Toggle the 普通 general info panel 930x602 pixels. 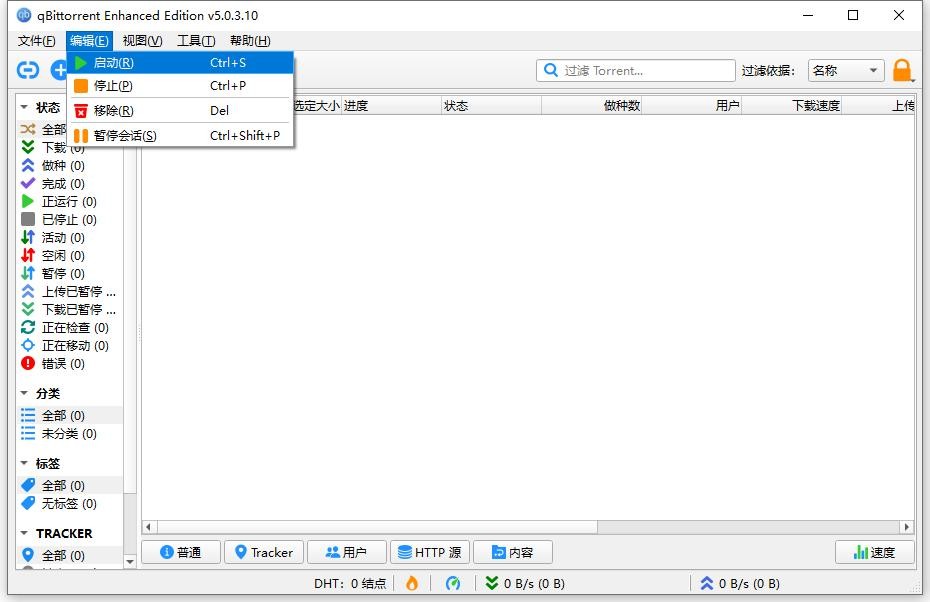pos(181,552)
